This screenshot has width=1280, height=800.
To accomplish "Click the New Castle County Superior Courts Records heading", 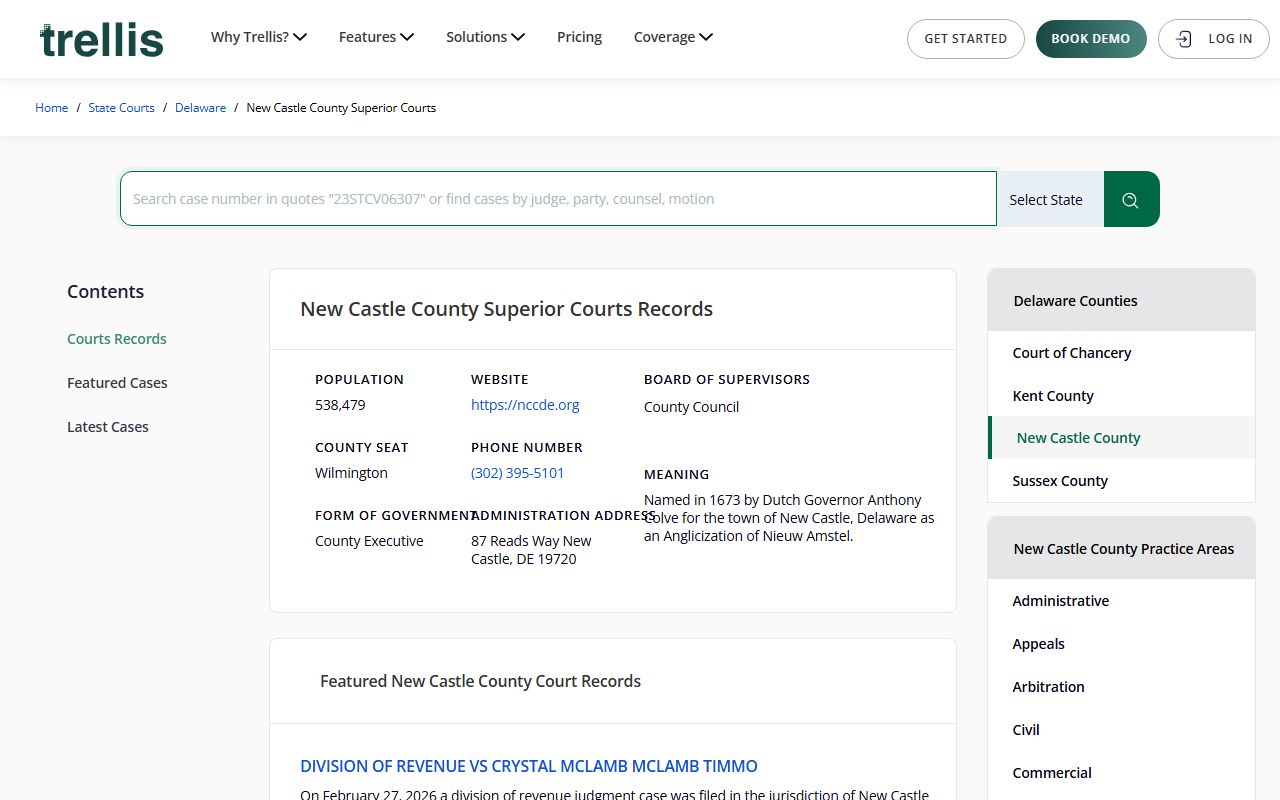I will pyautogui.click(x=507, y=309).
